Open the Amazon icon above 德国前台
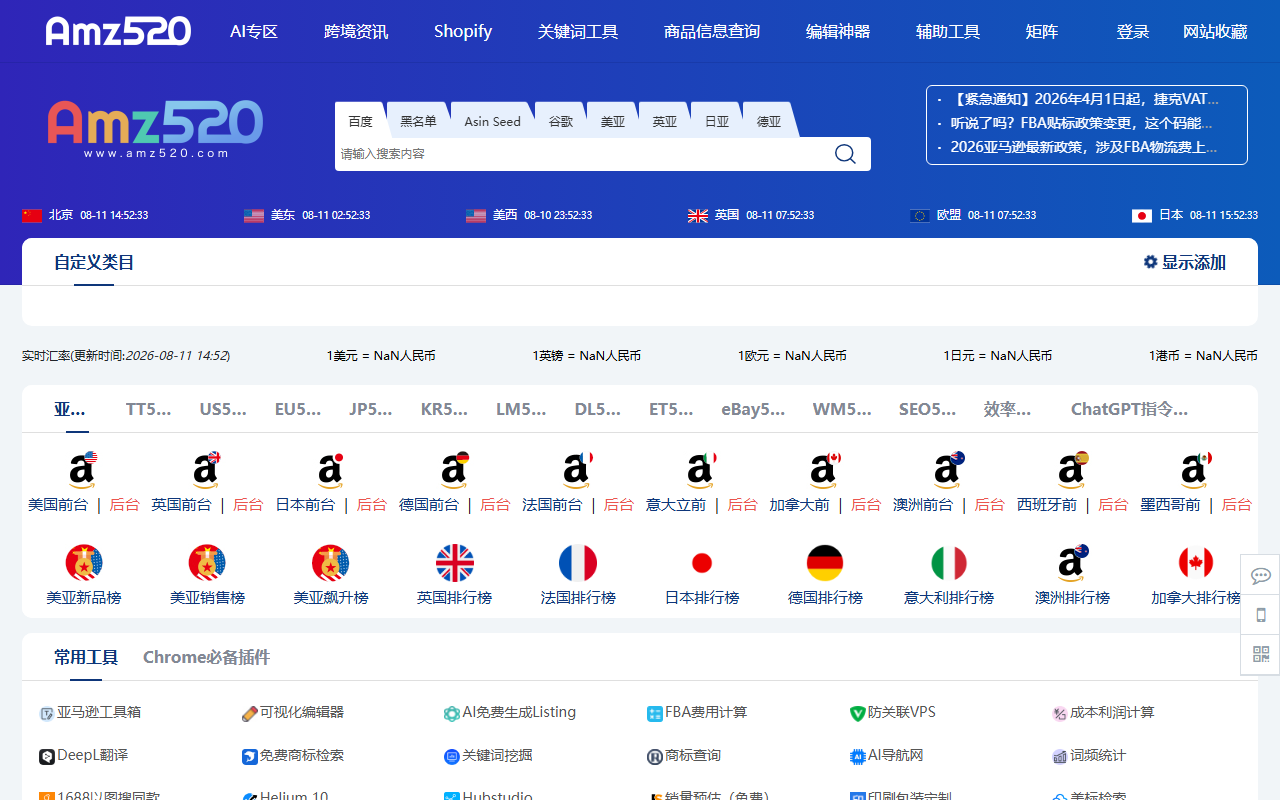Screen dimensions: 1280x800 point(455,470)
